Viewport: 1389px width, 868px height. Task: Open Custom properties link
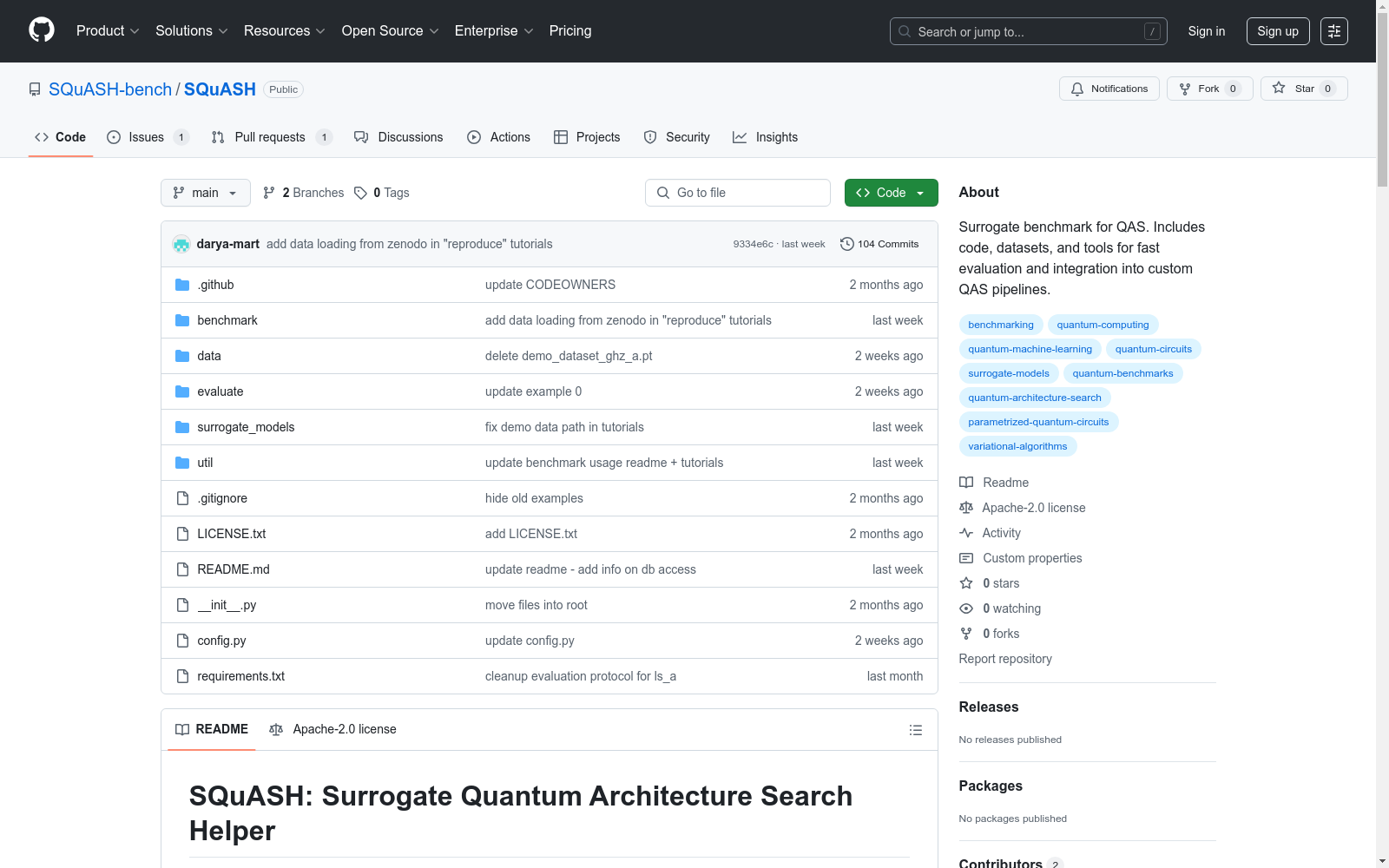[1021, 558]
